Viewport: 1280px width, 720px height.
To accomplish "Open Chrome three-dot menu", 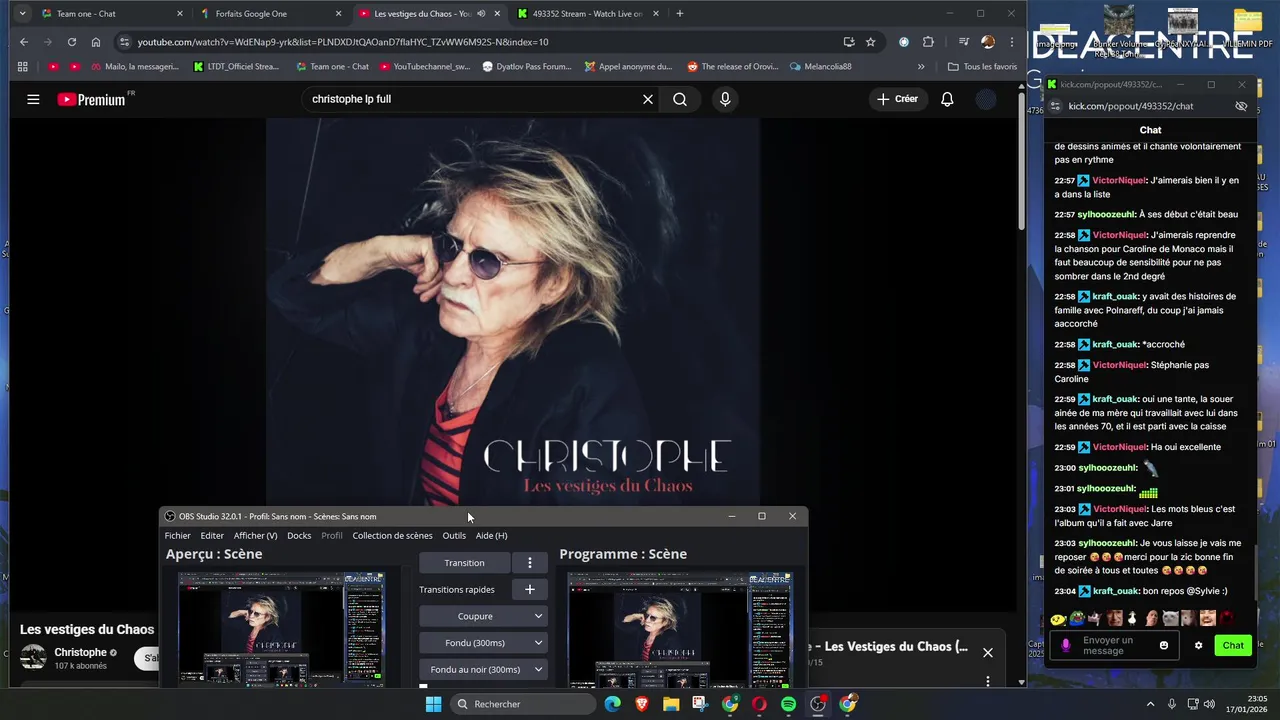I will (1012, 42).
